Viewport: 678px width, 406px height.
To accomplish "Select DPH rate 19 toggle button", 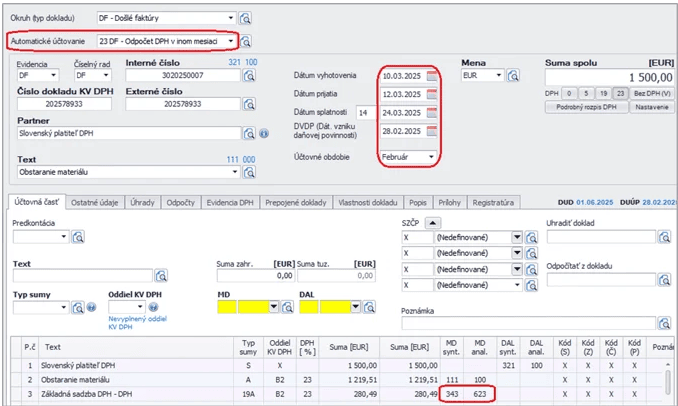I will point(604,92).
